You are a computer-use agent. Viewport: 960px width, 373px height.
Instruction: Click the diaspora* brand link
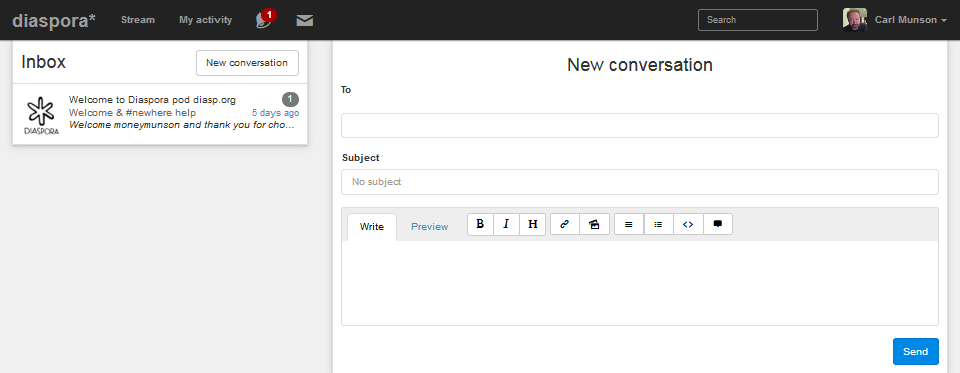pos(54,20)
